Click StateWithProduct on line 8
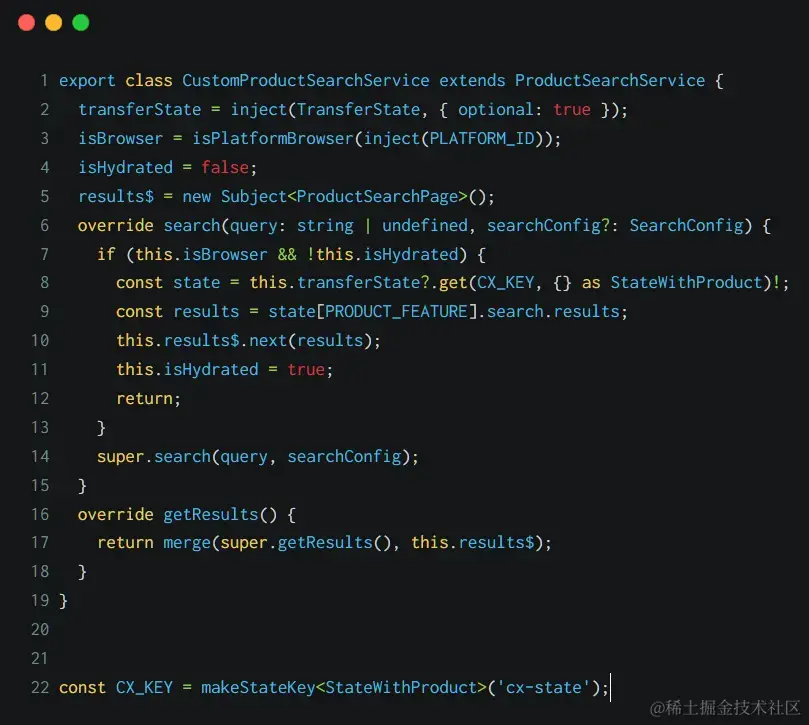Viewport: 809px width, 725px height. tap(686, 283)
